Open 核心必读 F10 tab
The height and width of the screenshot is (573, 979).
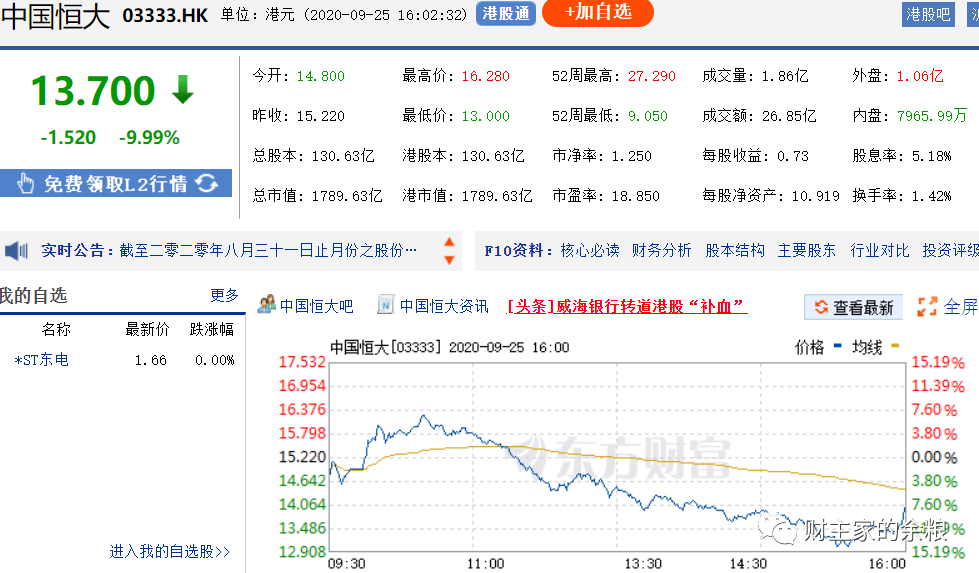pos(589,250)
